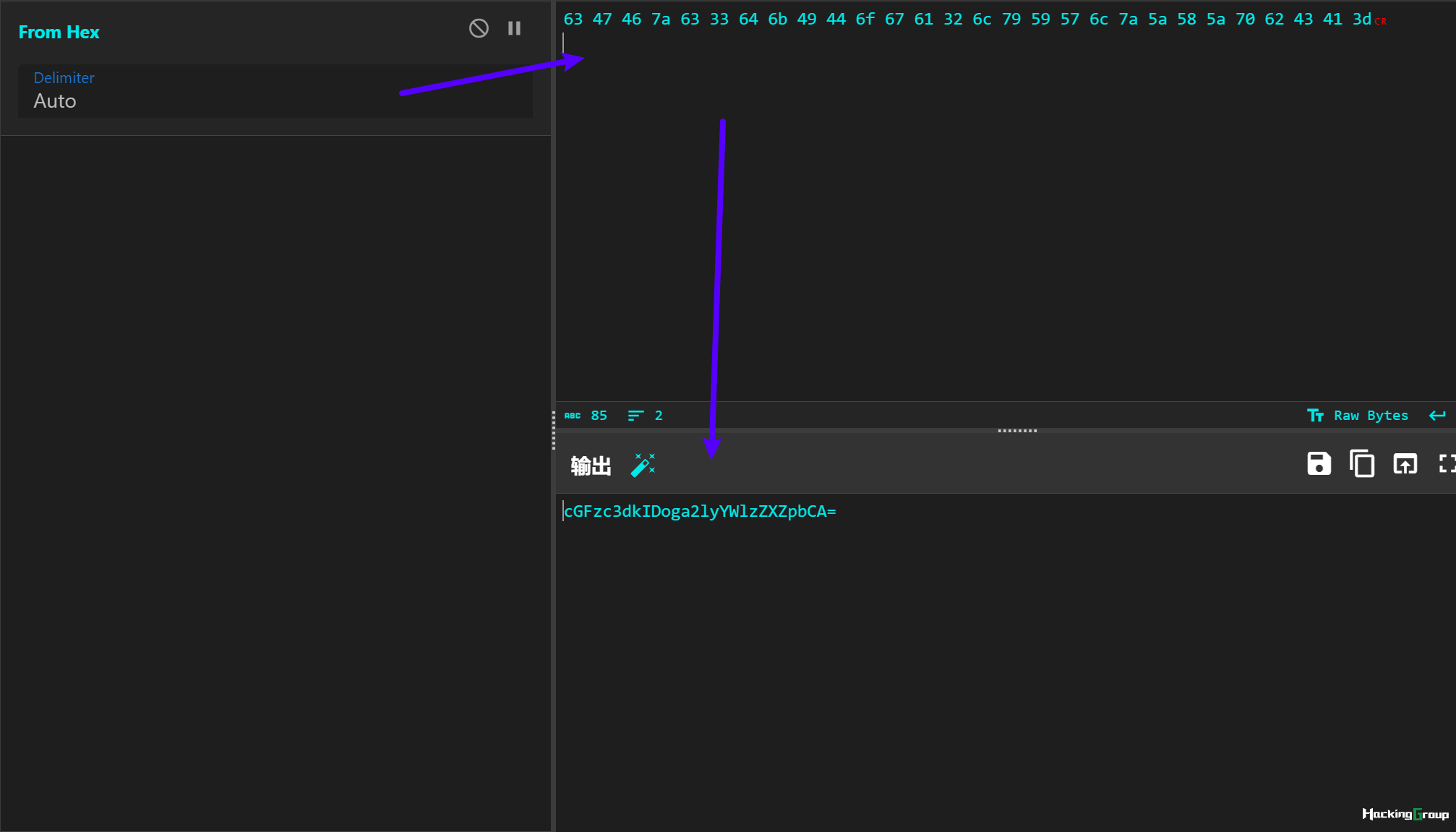Image resolution: width=1456 pixels, height=832 pixels.
Task: Click the save output icon
Action: 1318,464
